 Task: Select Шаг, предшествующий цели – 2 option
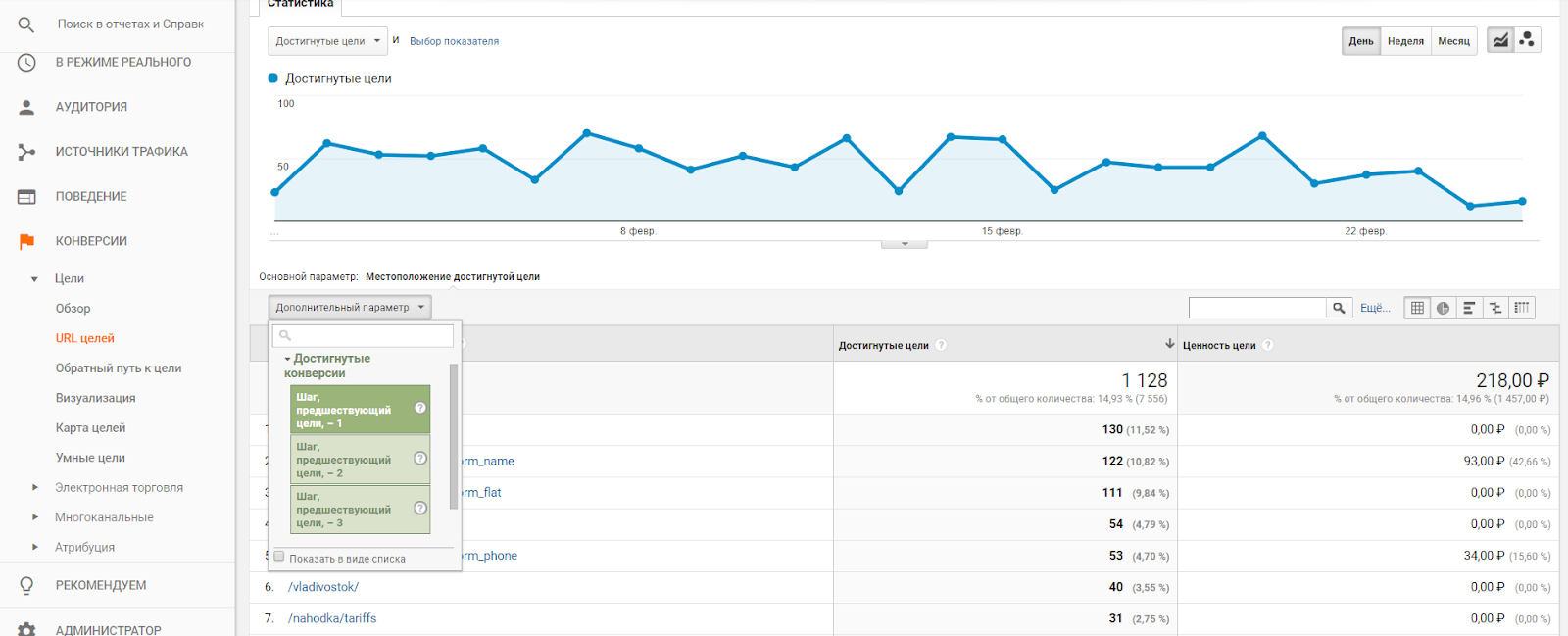click(x=361, y=460)
